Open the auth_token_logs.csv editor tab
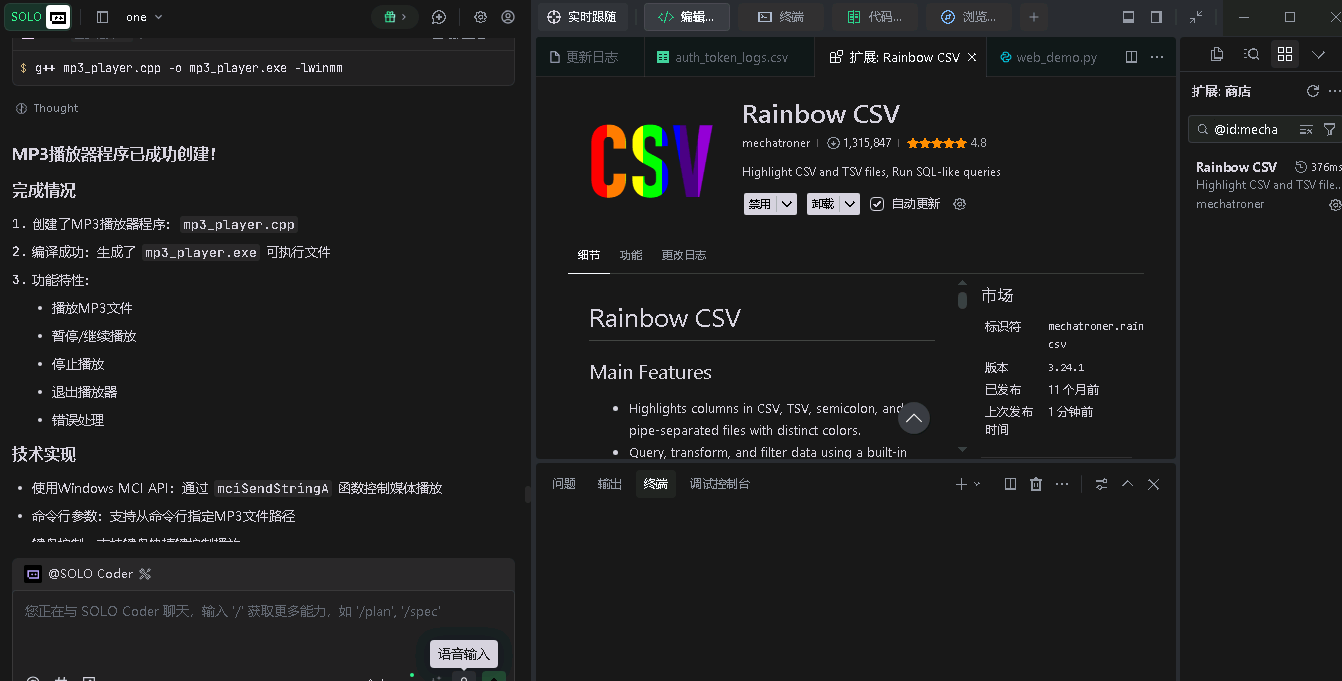 [x=730, y=58]
